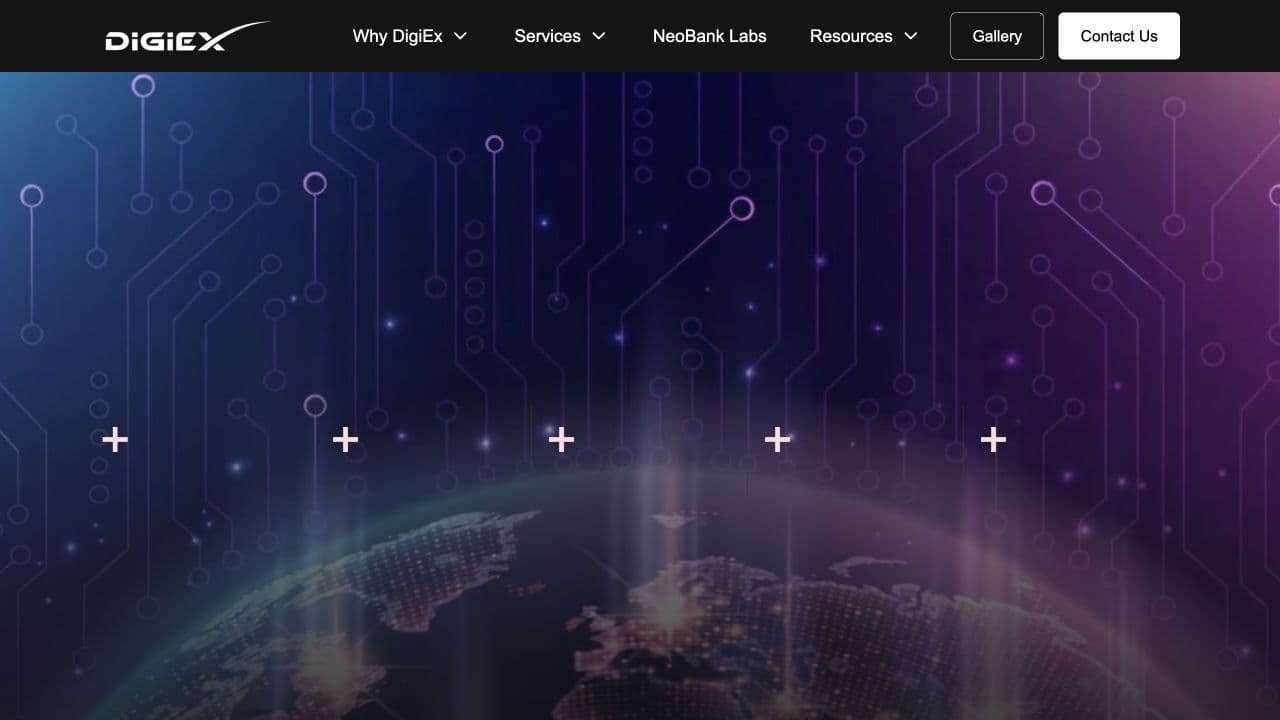Screen dimensions: 1280x720
Task: Click the Contact Us button
Action: tap(1119, 36)
